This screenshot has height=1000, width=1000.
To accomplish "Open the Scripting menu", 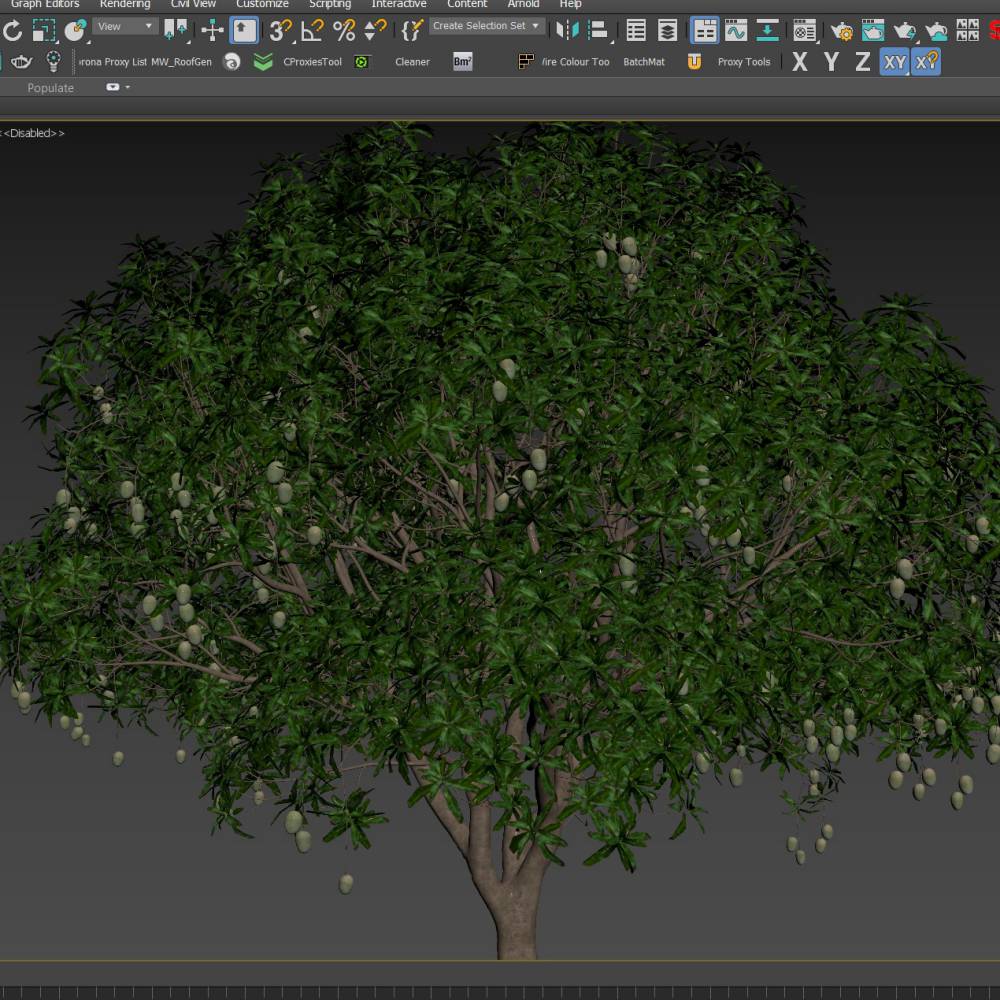I will click(x=330, y=4).
